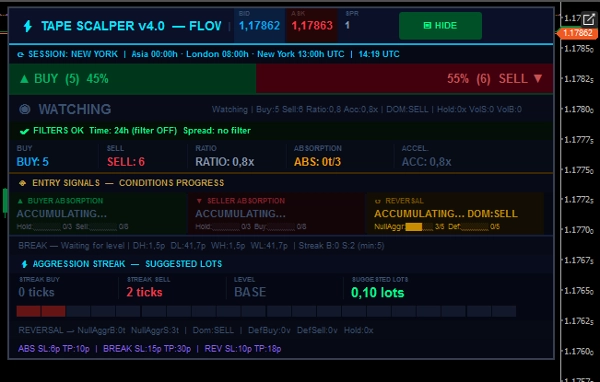This screenshot has width=600, height=382.
Task: Click the SELLER ABSORPTION Hold progress bar
Action: coord(226,227)
